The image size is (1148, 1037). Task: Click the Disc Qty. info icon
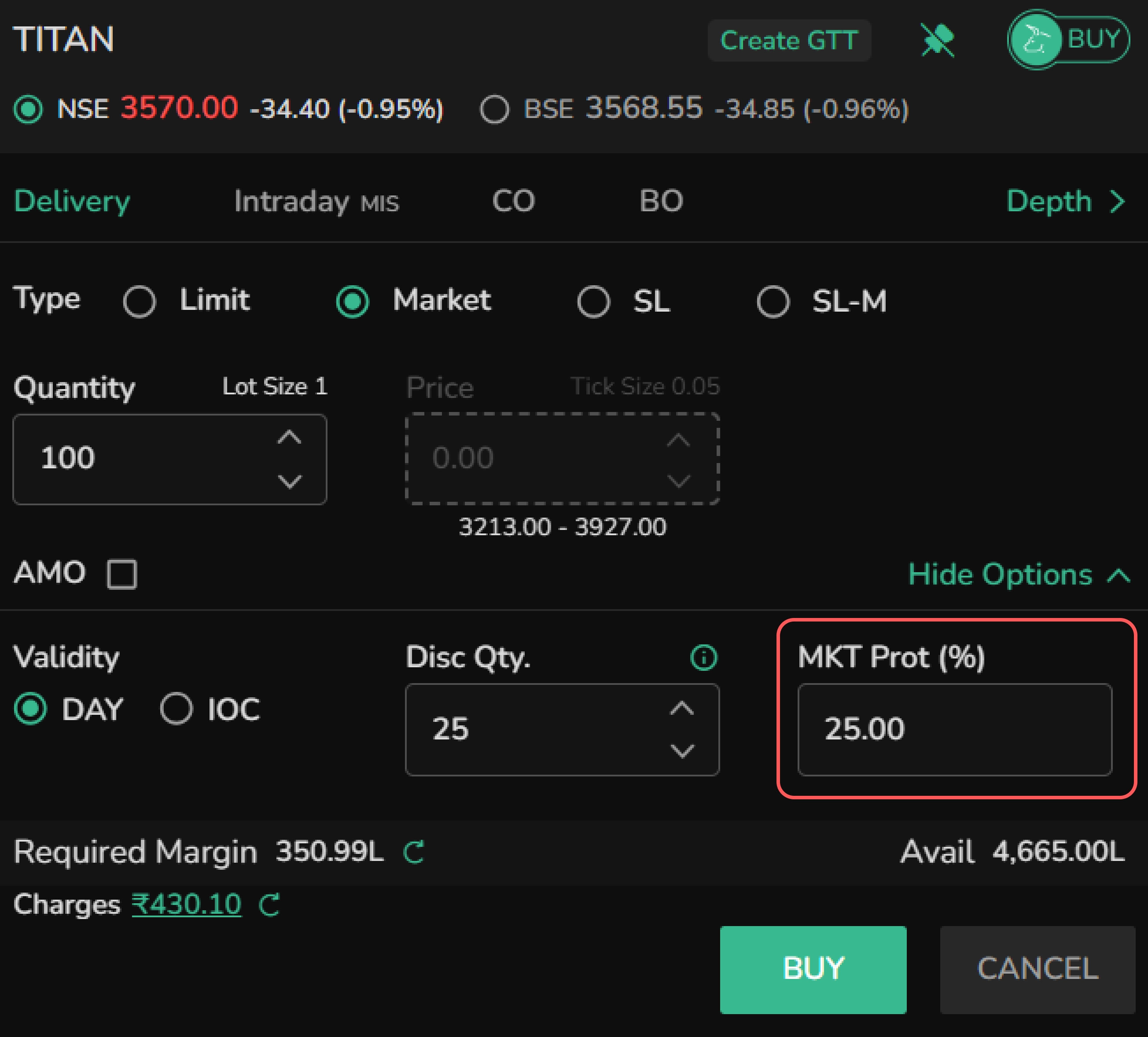(704, 657)
